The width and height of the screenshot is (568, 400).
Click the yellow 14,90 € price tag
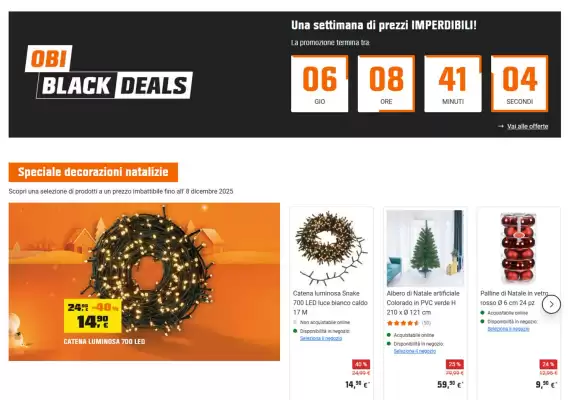(x=93, y=316)
